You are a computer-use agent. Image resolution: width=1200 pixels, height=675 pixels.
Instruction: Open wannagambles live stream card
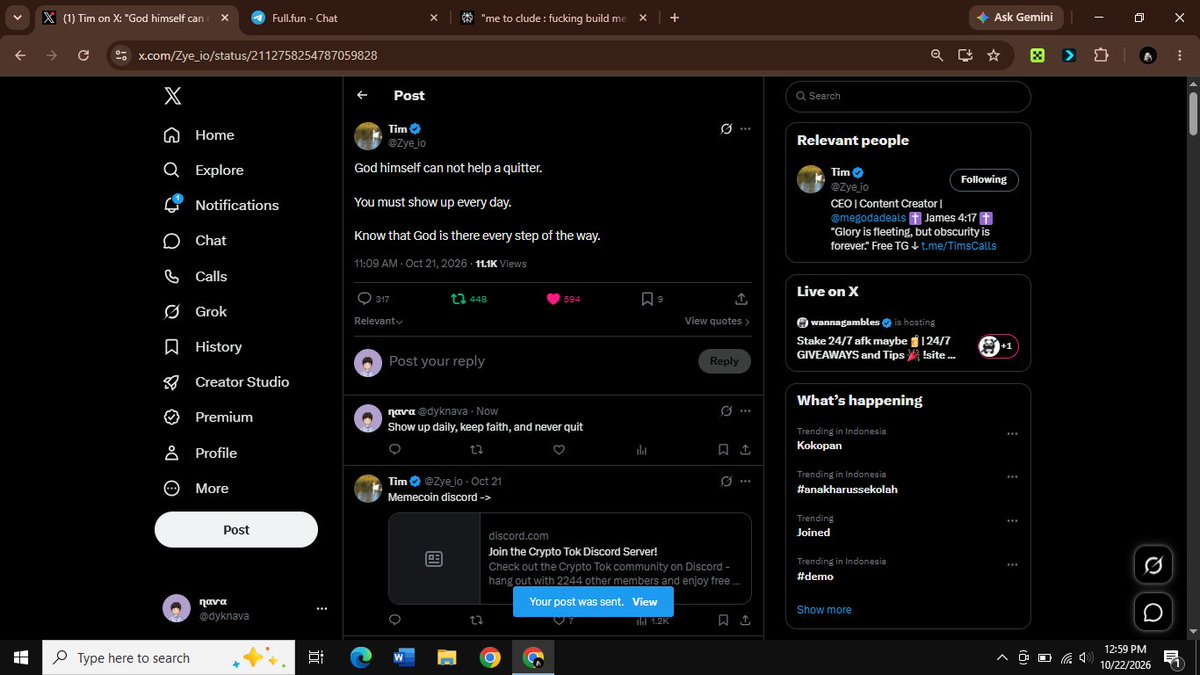(908, 338)
